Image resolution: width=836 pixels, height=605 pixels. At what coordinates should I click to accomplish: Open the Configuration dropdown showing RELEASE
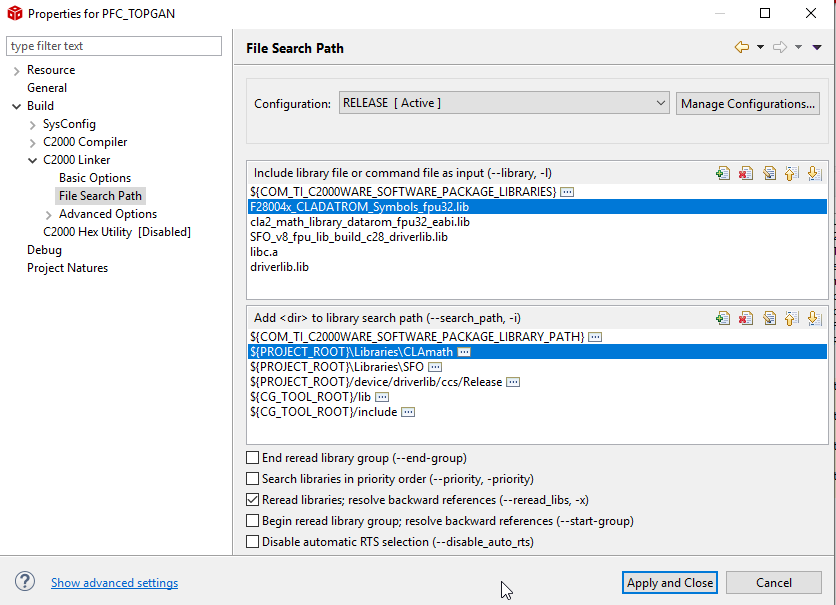tap(504, 103)
